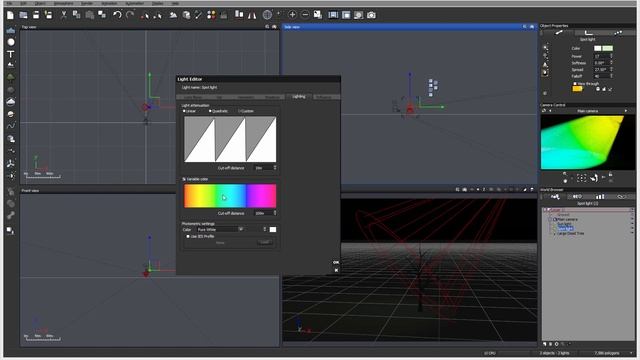Image resolution: width=640 pixels, height=360 pixels.
Task: Click the Copy icon in top toolbar
Action: 76,15
